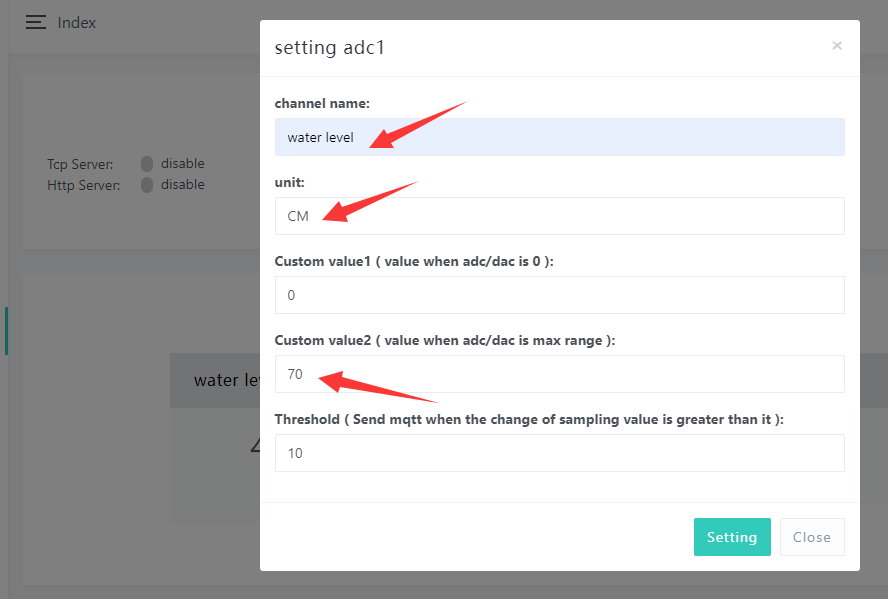The height and width of the screenshot is (599, 888).
Task: Click the Tcp Server status indicator dot
Action: click(147, 164)
